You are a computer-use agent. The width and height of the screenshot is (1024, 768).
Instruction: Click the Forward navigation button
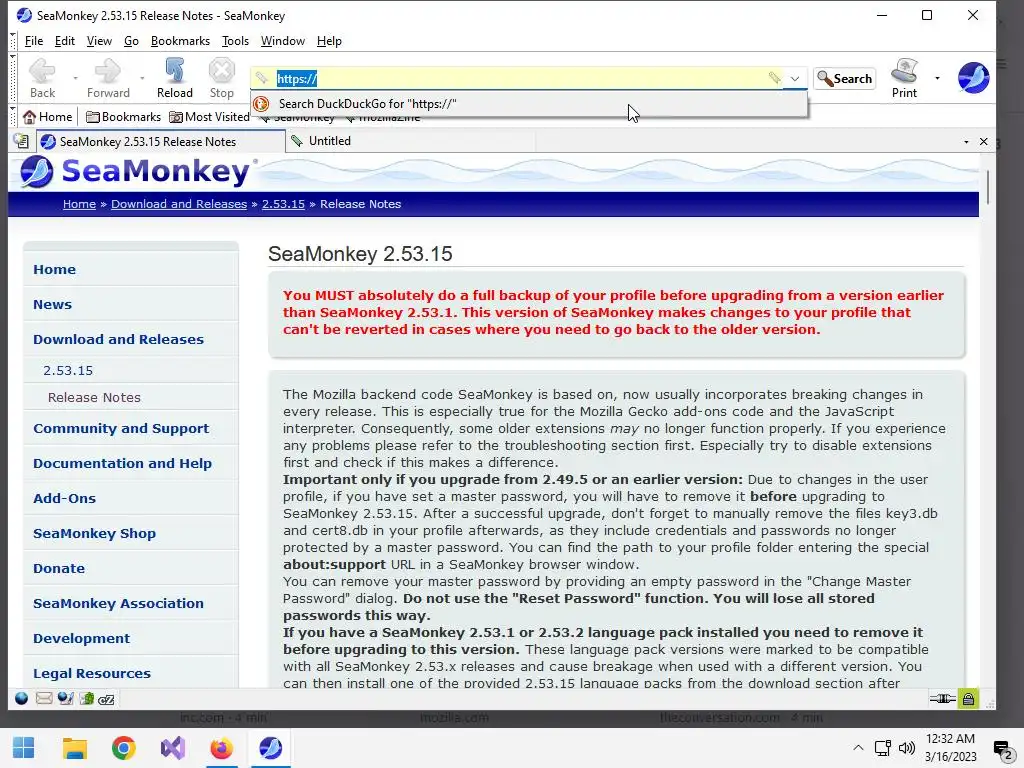(x=108, y=78)
